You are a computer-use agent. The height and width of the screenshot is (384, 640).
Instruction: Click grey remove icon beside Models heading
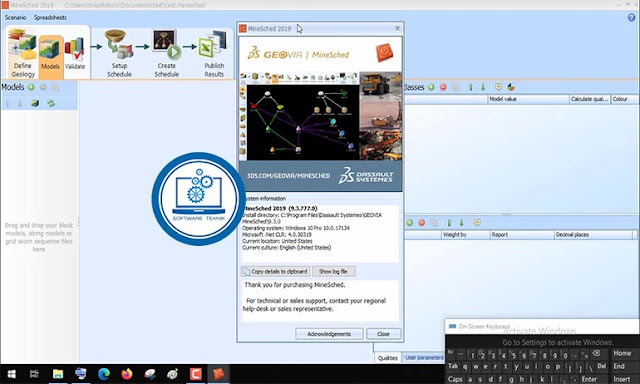click(43, 87)
